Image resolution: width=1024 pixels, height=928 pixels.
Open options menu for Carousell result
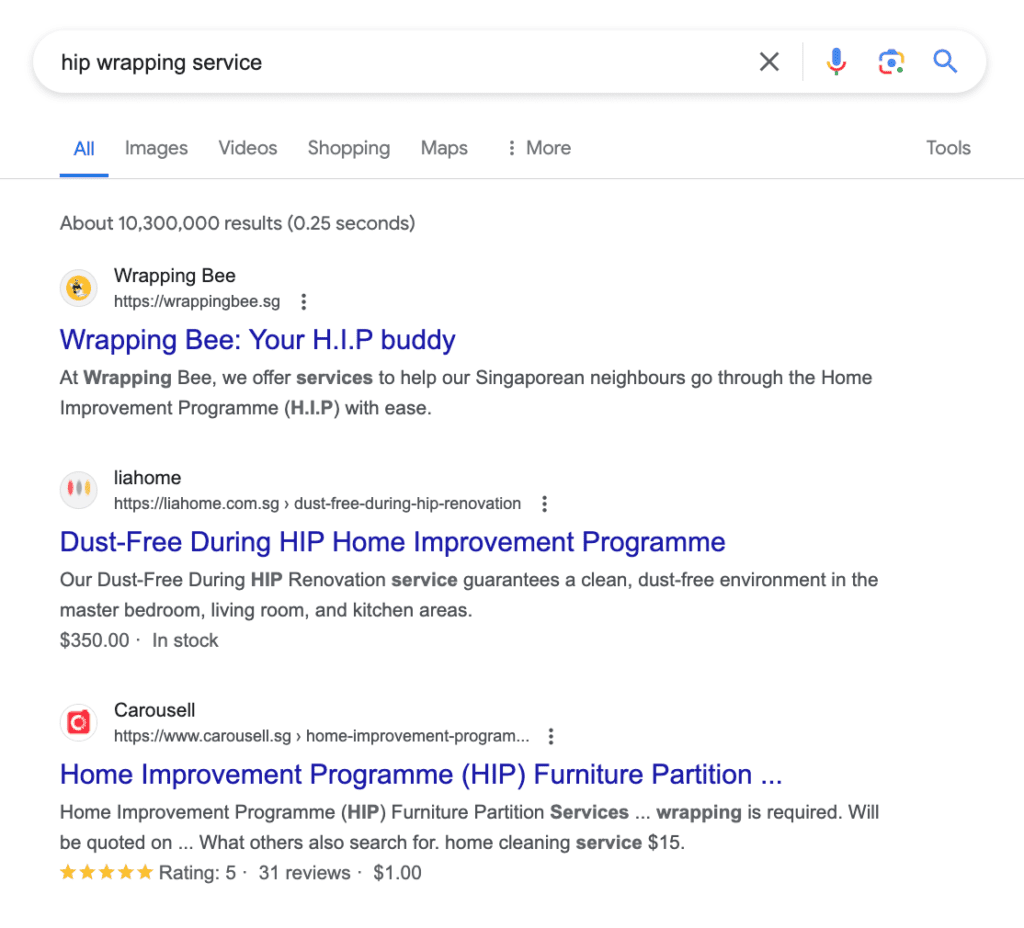coord(550,736)
